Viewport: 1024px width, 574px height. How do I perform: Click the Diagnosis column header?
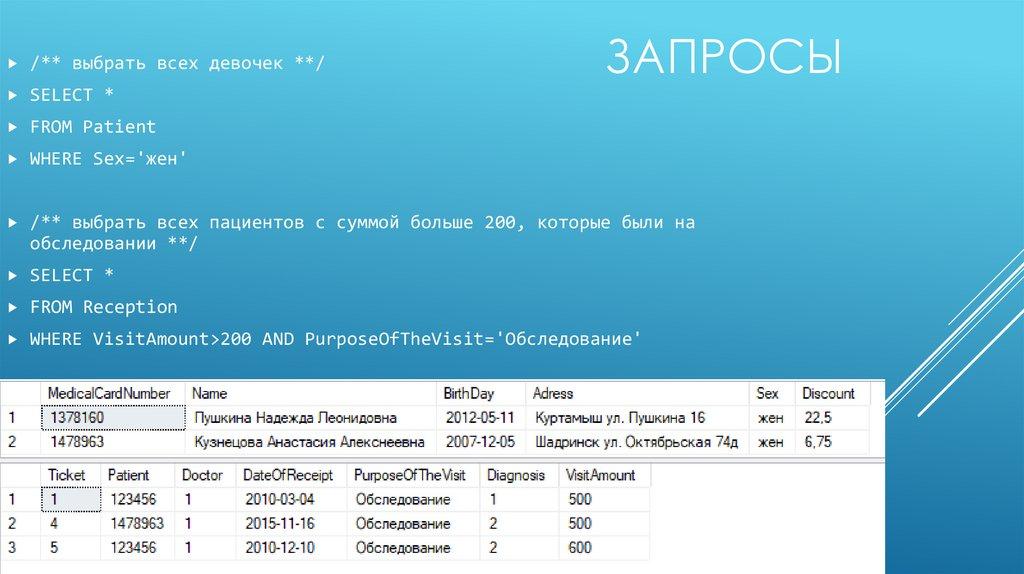(517, 475)
